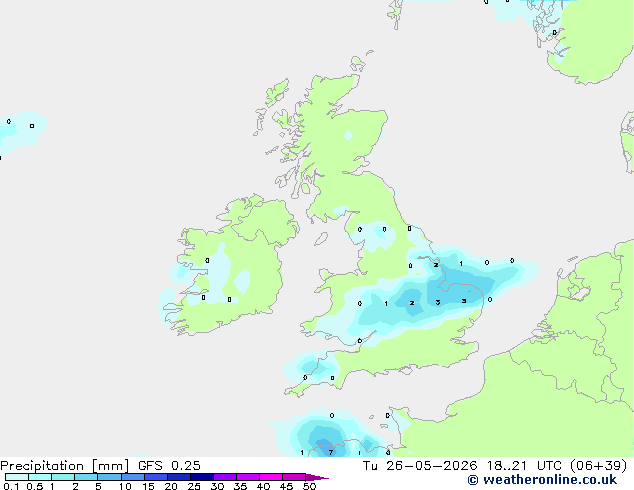Click the '0.1' legend scale label
Image resolution: width=634 pixels, height=490 pixels.
click(11, 486)
